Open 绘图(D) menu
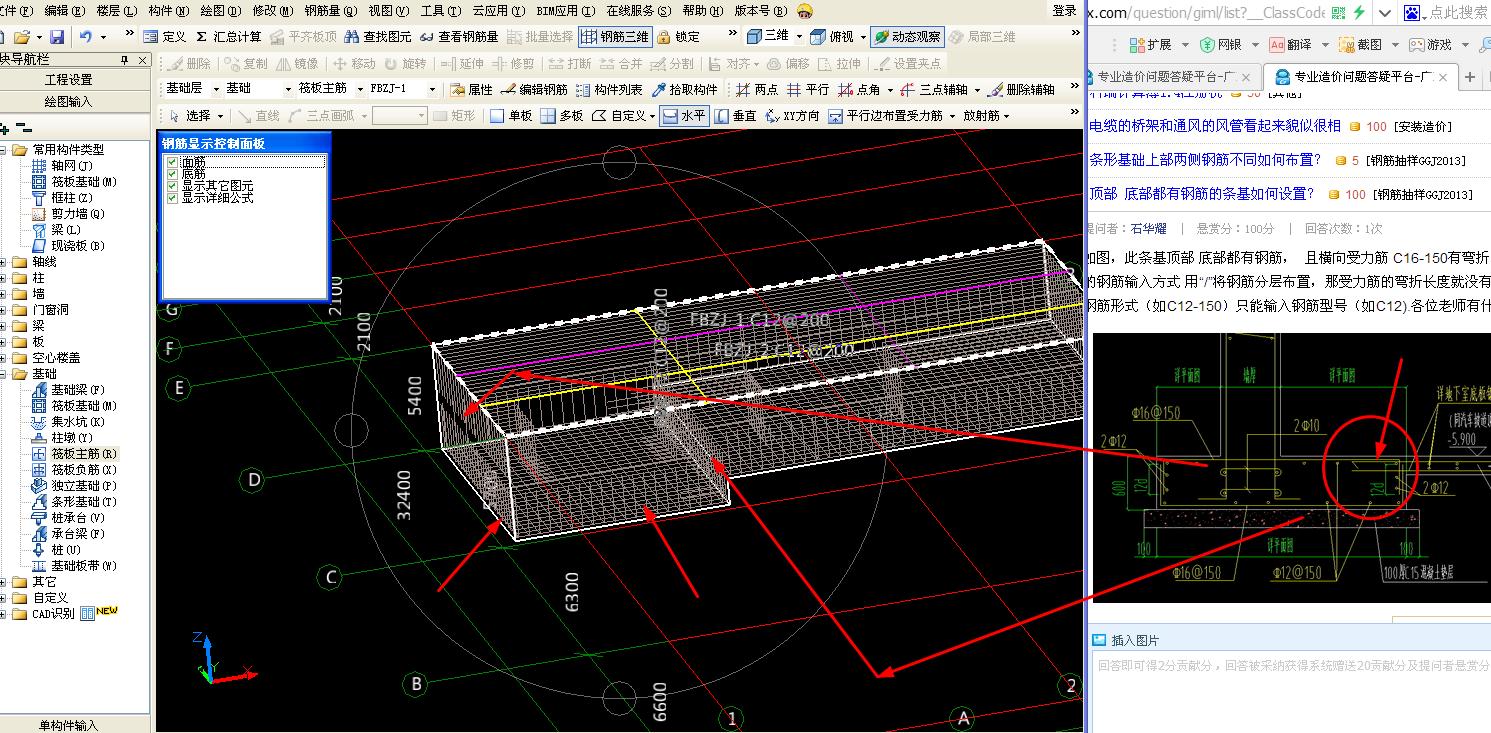The height and width of the screenshot is (733, 1491). (220, 11)
